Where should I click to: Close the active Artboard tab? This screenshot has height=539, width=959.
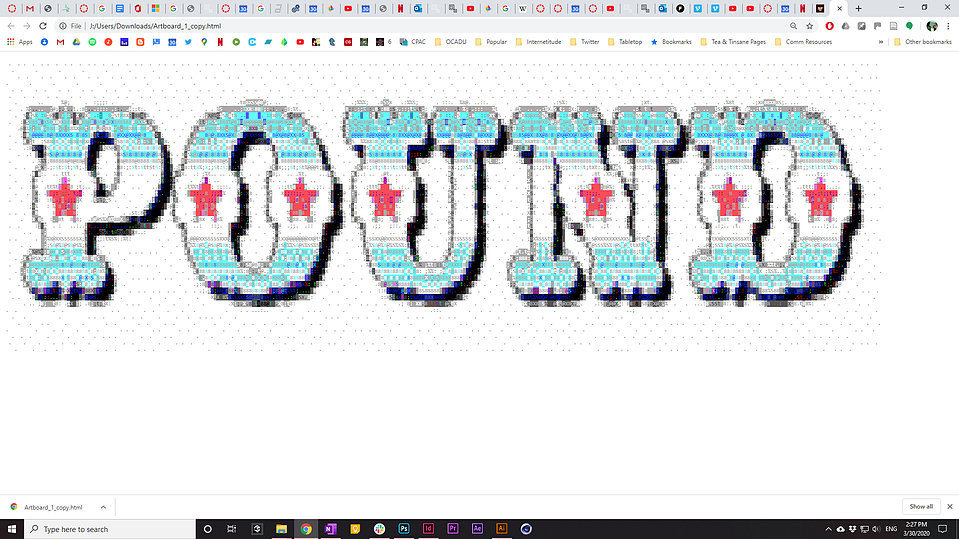[839, 9]
